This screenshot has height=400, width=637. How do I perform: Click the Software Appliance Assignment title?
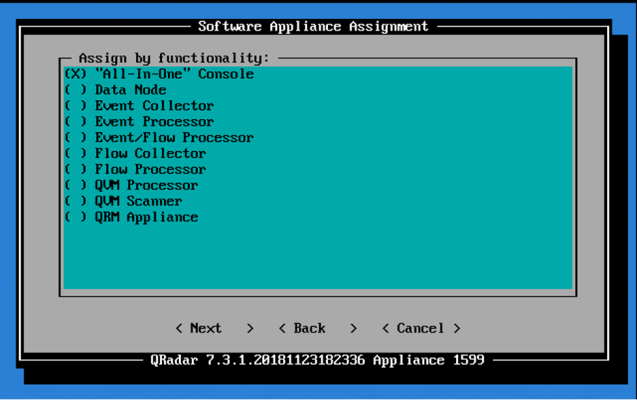click(x=313, y=26)
